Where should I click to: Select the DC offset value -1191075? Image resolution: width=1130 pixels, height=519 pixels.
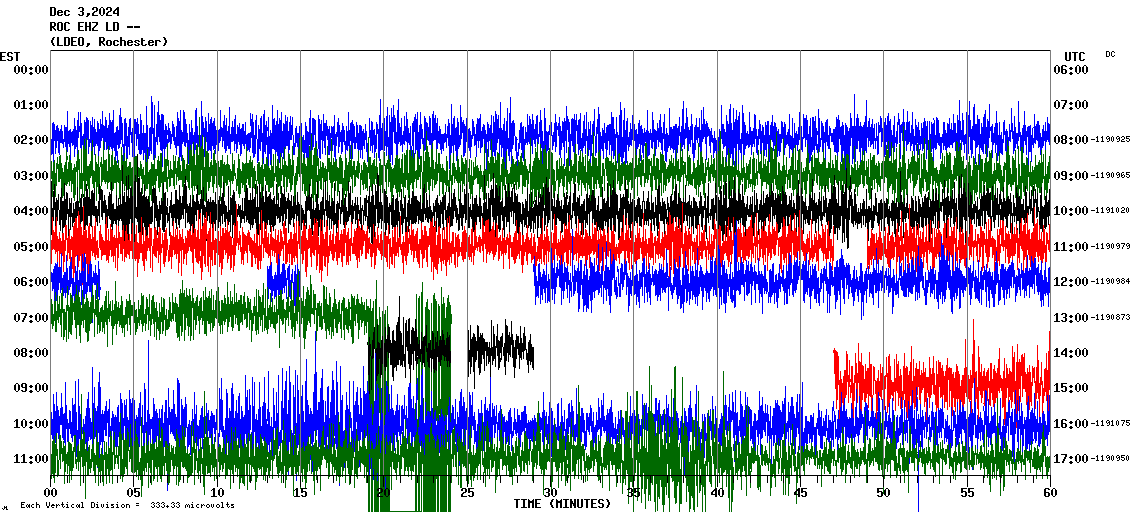point(1110,424)
